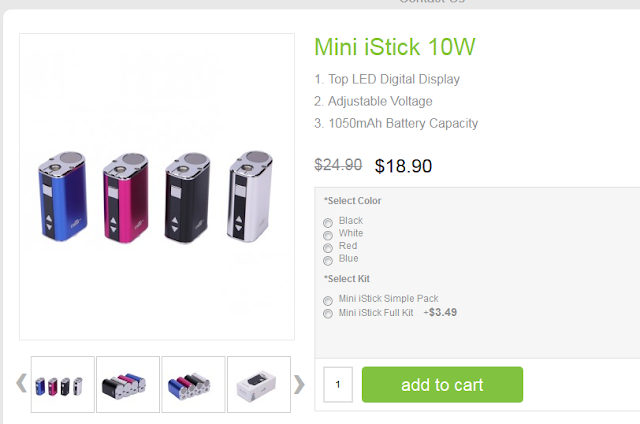Open second thumbnail of stacked iSticks
This screenshot has width=640, height=424.
(128, 384)
